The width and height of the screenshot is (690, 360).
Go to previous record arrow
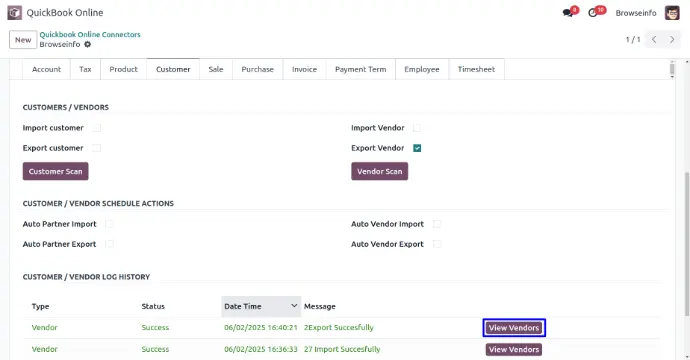pyautogui.click(x=654, y=40)
